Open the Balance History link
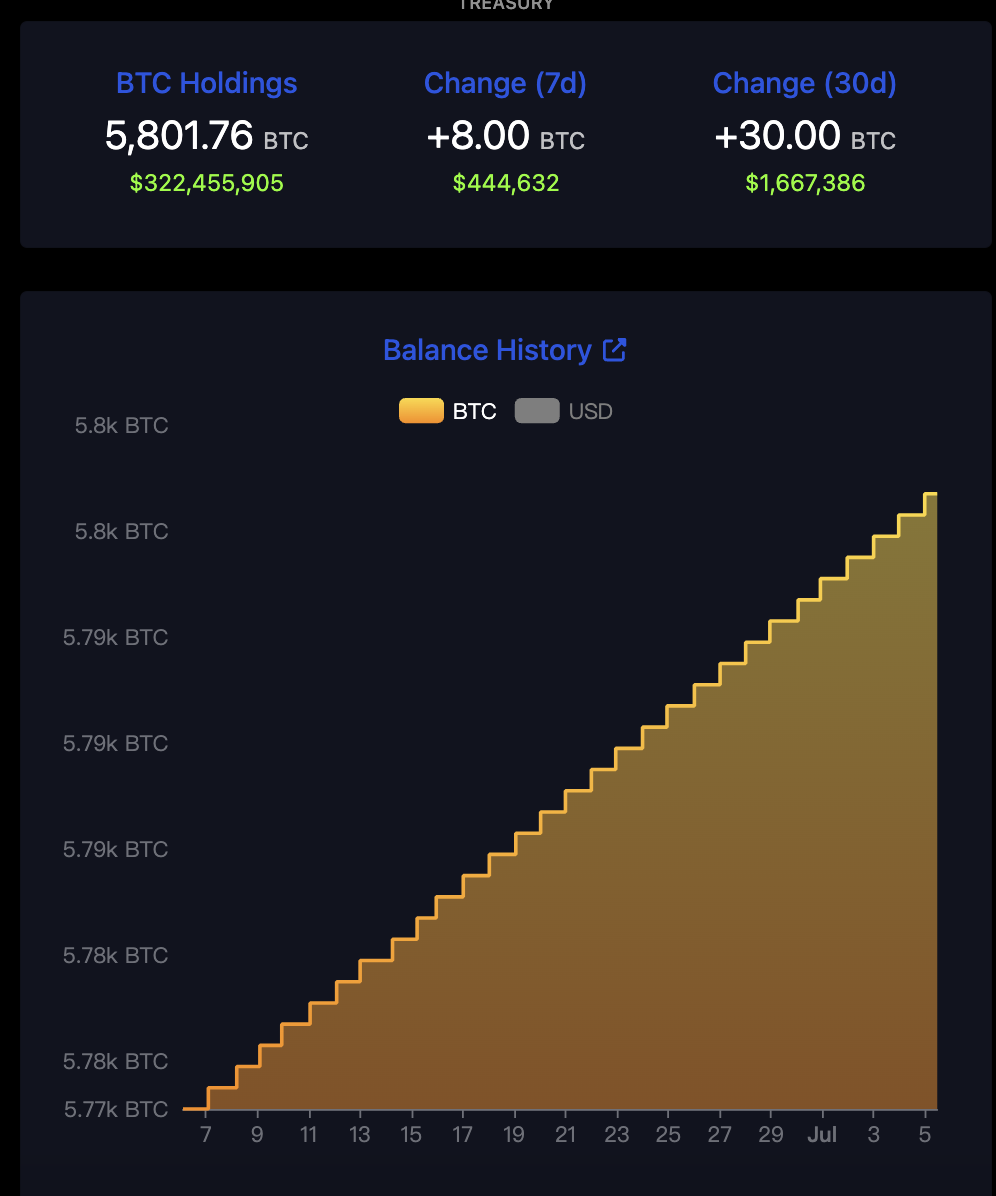 click(487, 350)
